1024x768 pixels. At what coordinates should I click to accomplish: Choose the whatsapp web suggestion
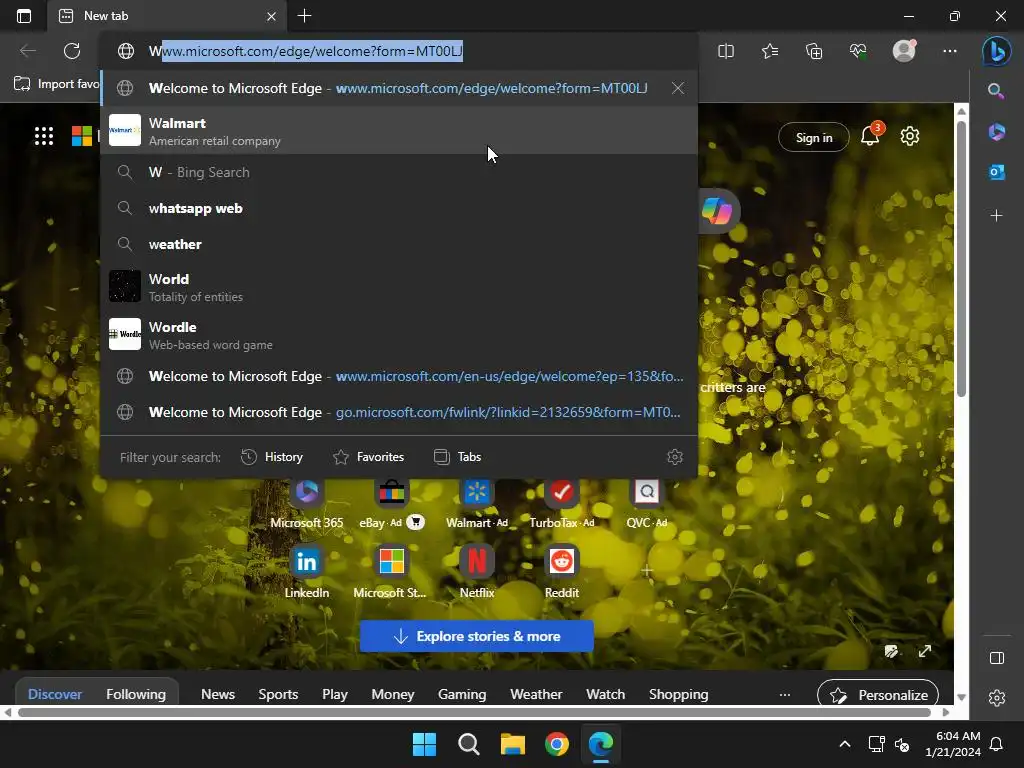point(399,208)
